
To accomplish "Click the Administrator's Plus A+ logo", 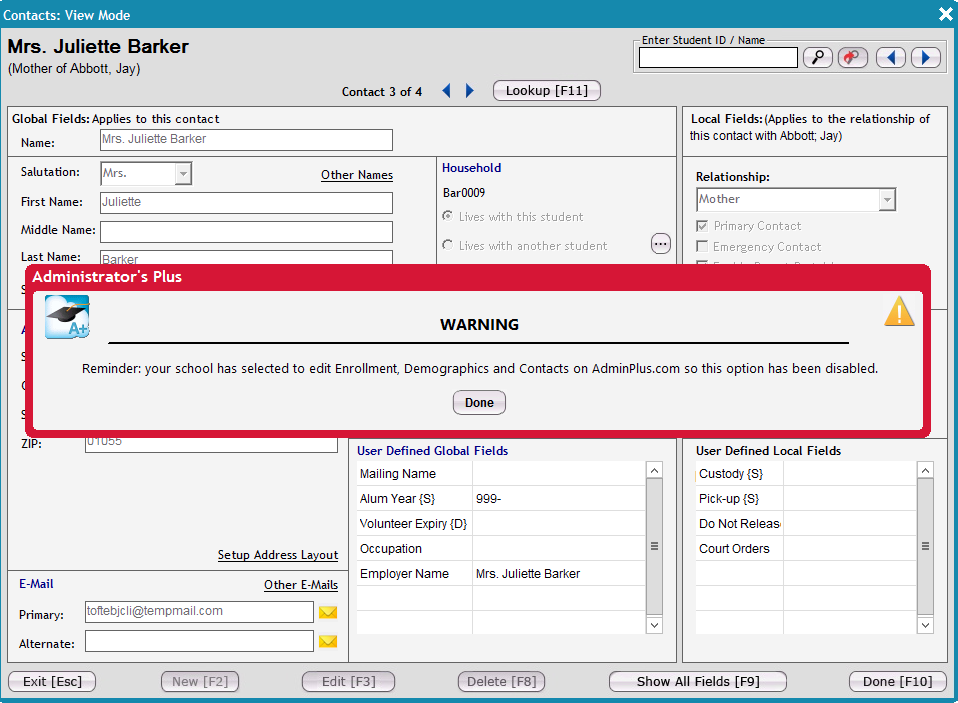I will click(67, 317).
